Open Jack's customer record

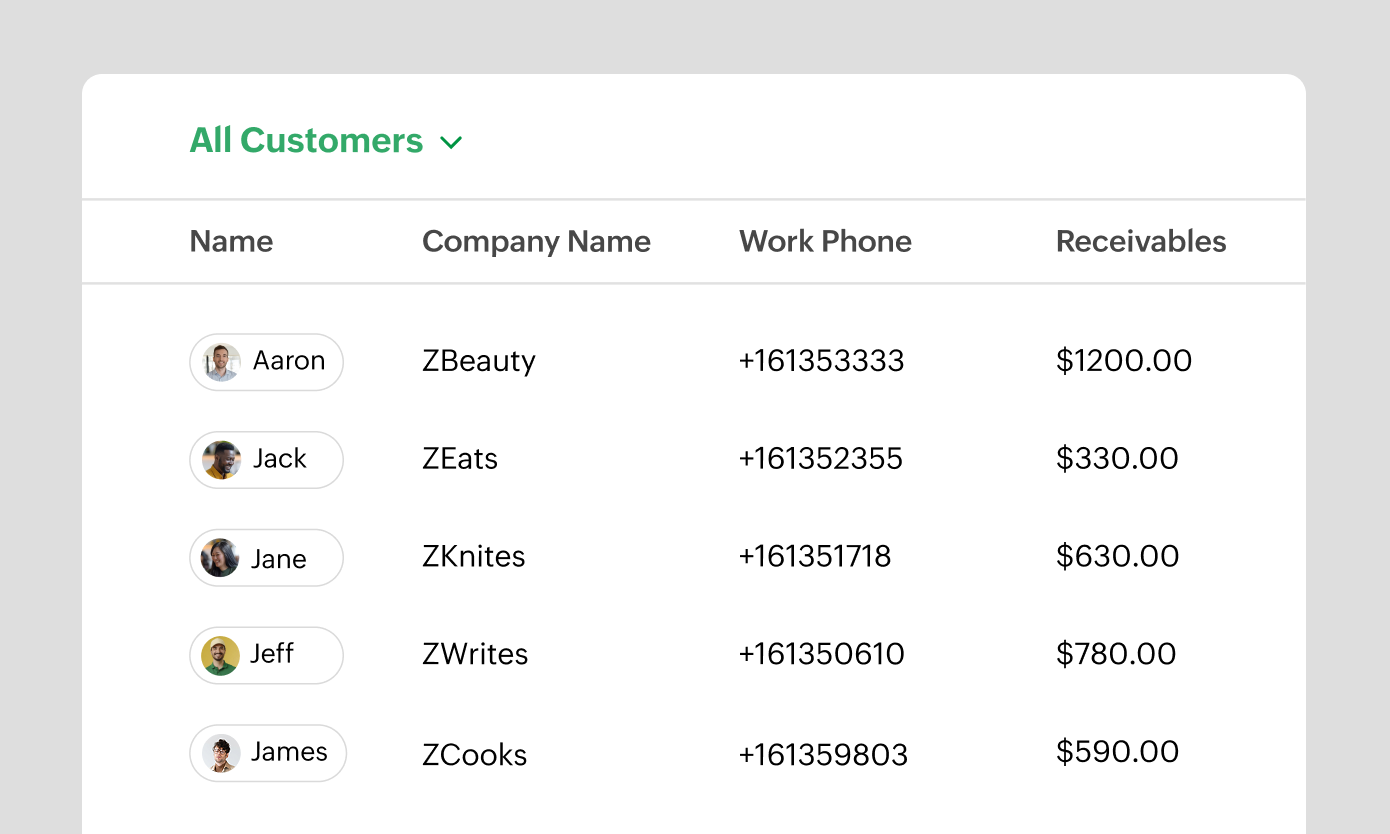[281, 459]
